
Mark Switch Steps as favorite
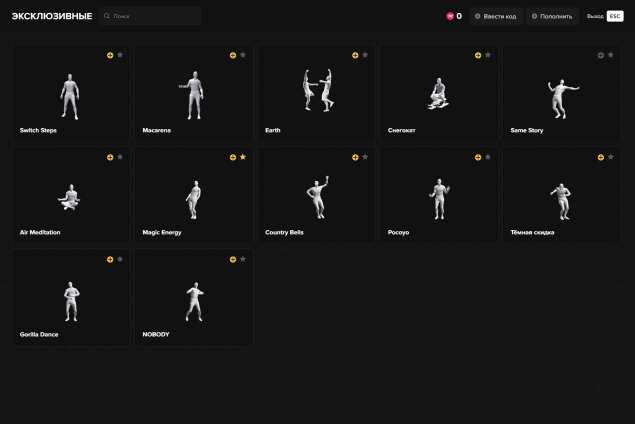coord(120,55)
